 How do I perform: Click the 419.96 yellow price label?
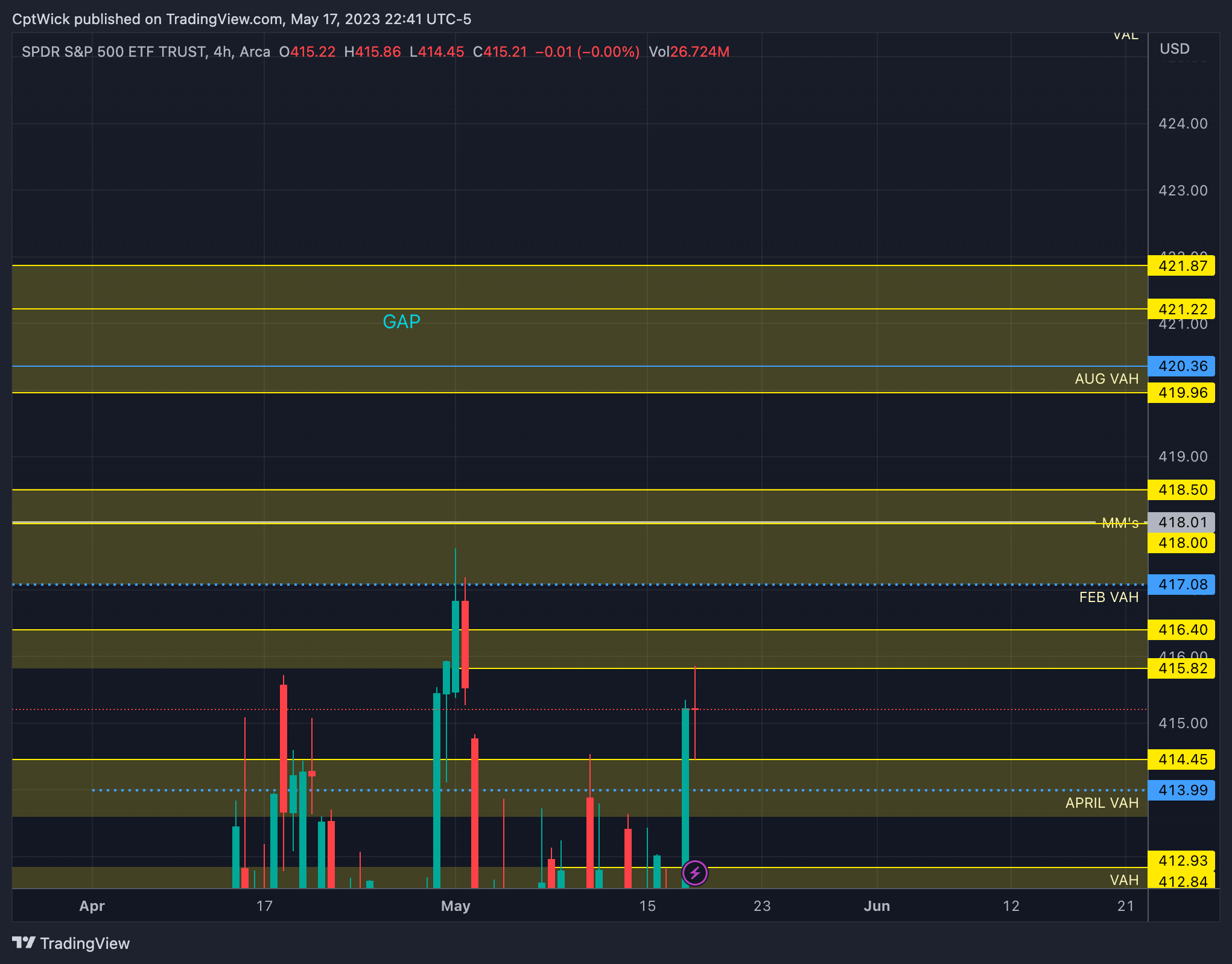pyautogui.click(x=1181, y=393)
